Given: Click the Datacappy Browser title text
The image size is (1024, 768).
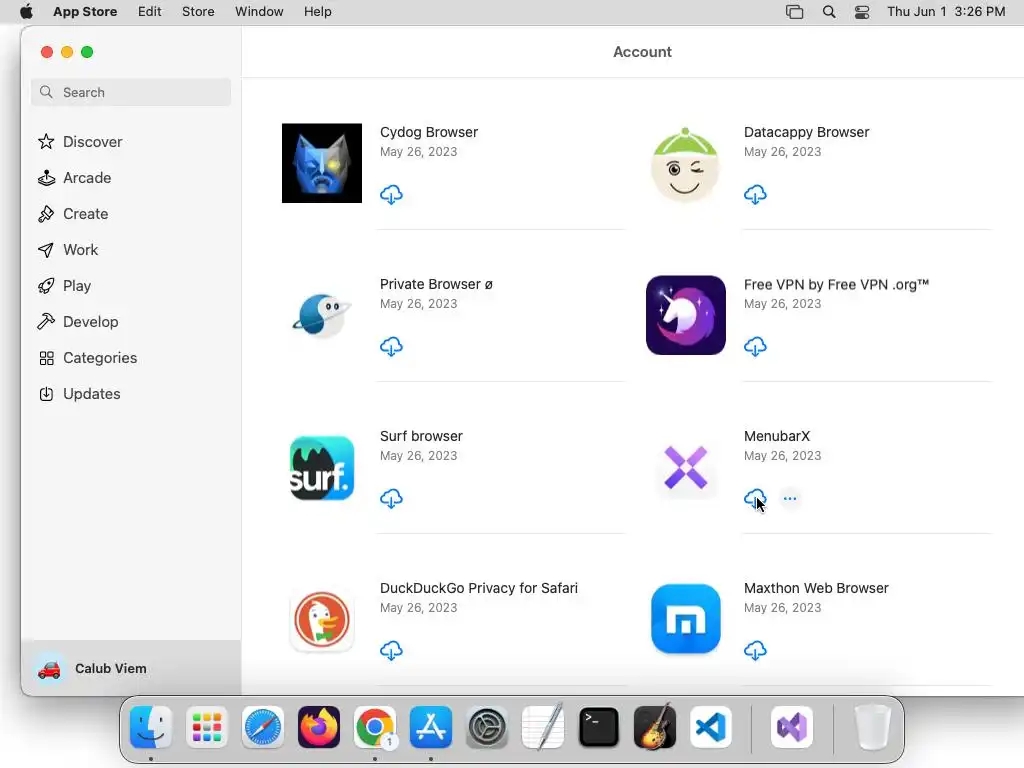Looking at the screenshot, I should coord(807,132).
